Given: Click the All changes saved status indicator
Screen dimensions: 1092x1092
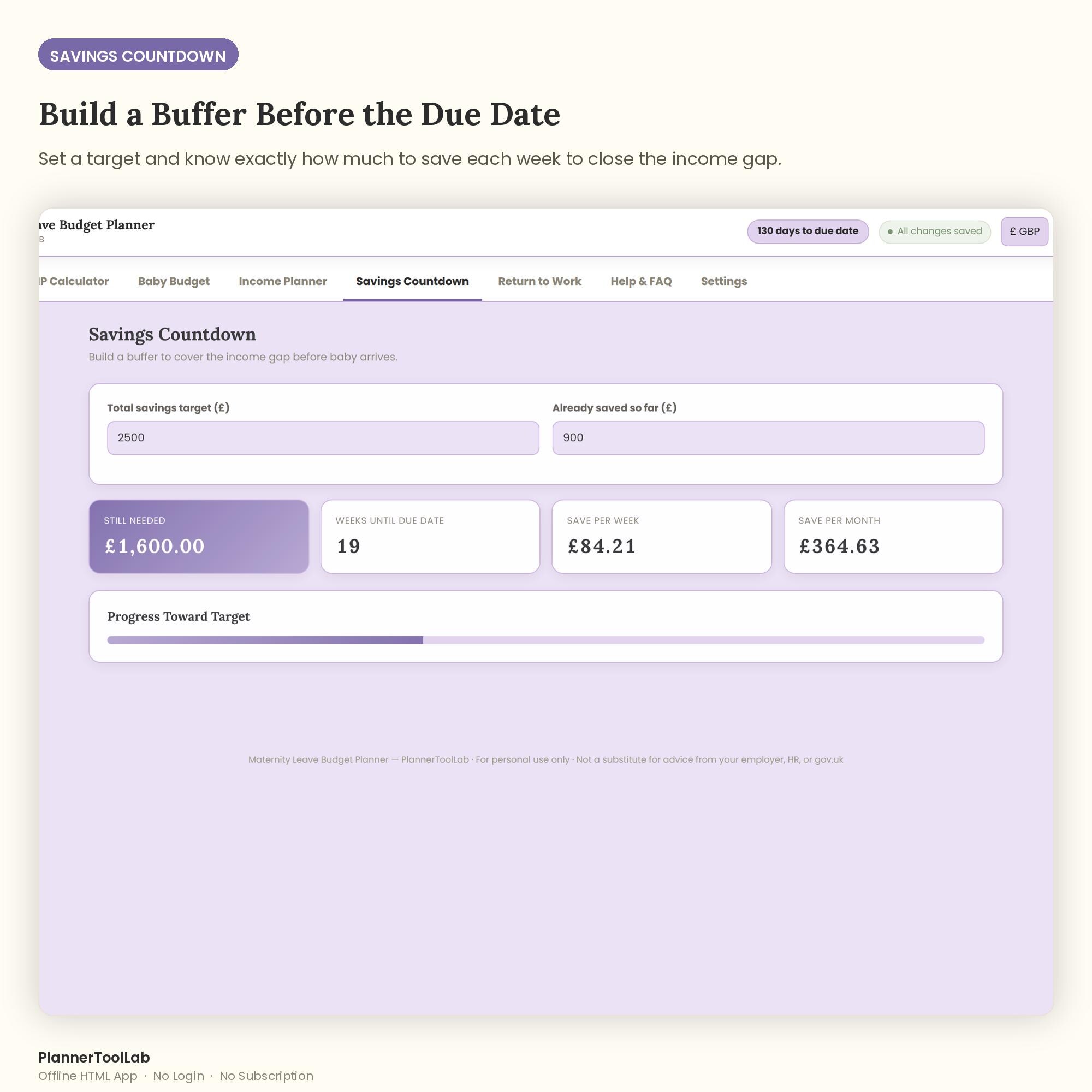Looking at the screenshot, I should 934,231.
